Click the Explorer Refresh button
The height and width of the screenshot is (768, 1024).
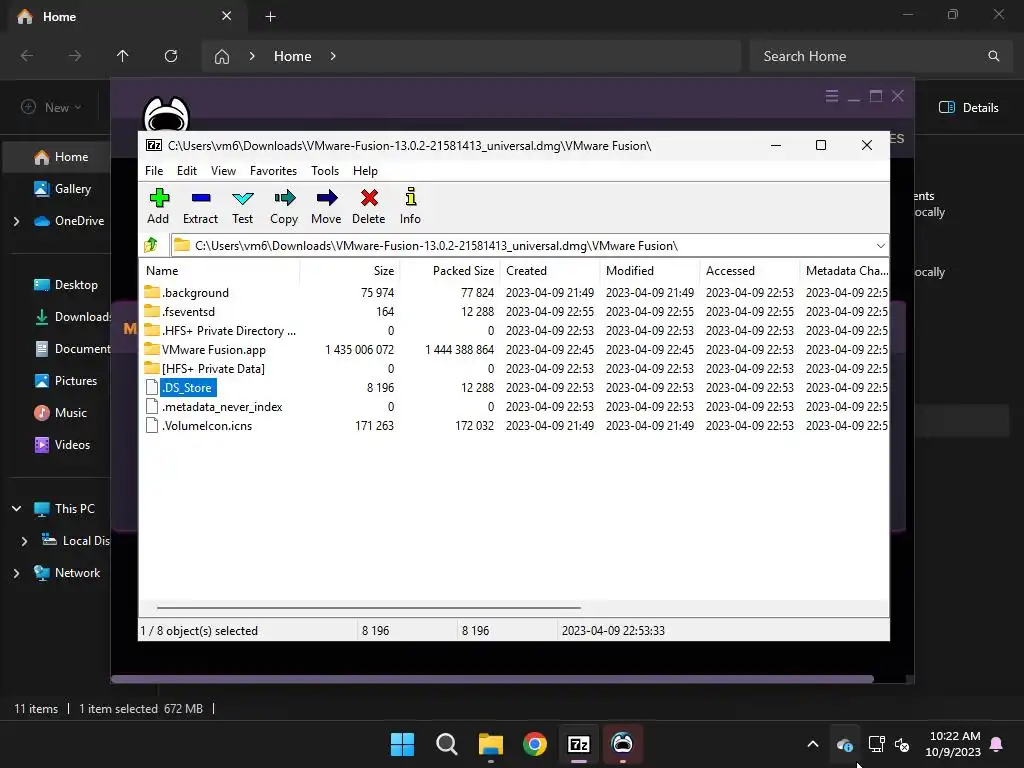pyautogui.click(x=170, y=56)
